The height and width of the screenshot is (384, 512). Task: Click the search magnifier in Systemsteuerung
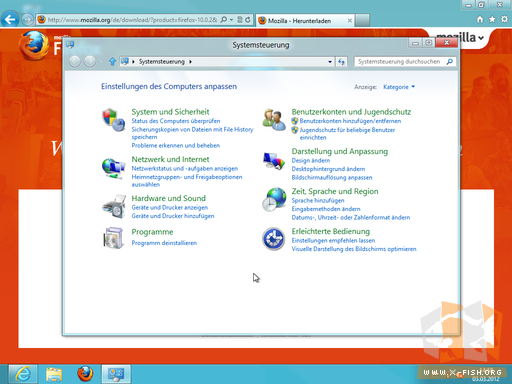(450, 62)
